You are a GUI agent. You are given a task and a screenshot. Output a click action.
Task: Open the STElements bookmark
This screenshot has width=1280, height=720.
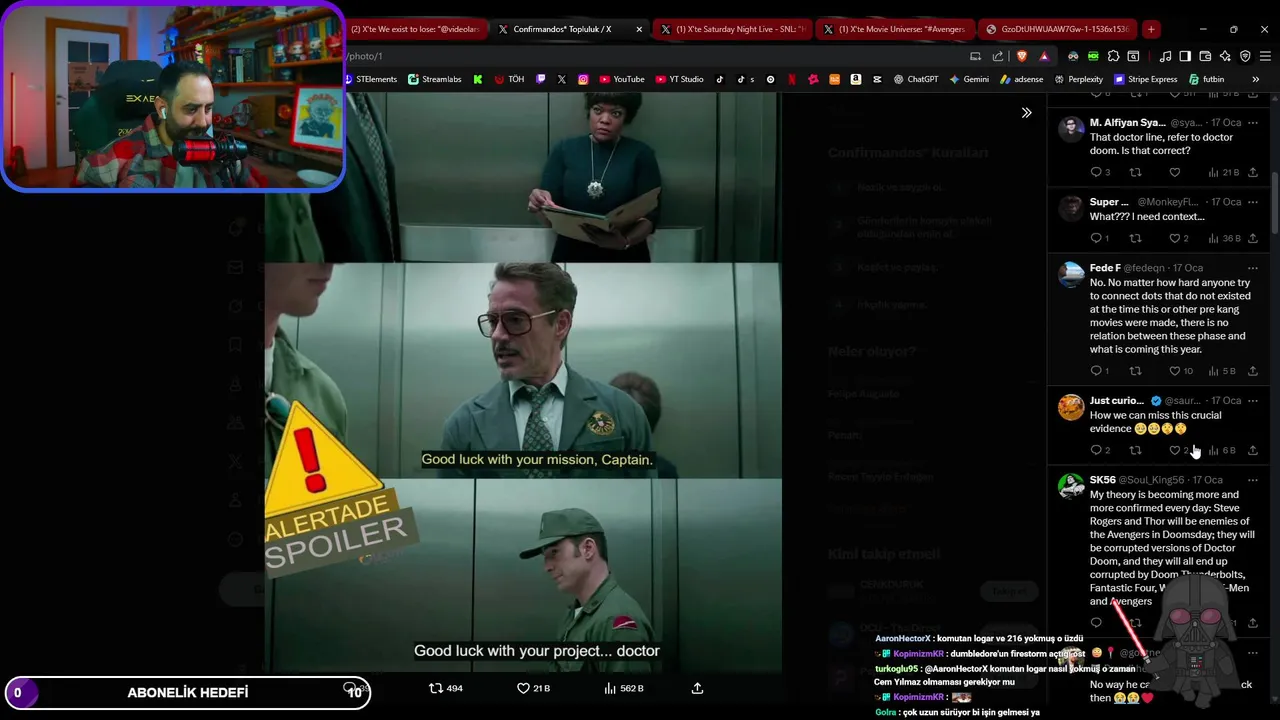pos(371,79)
